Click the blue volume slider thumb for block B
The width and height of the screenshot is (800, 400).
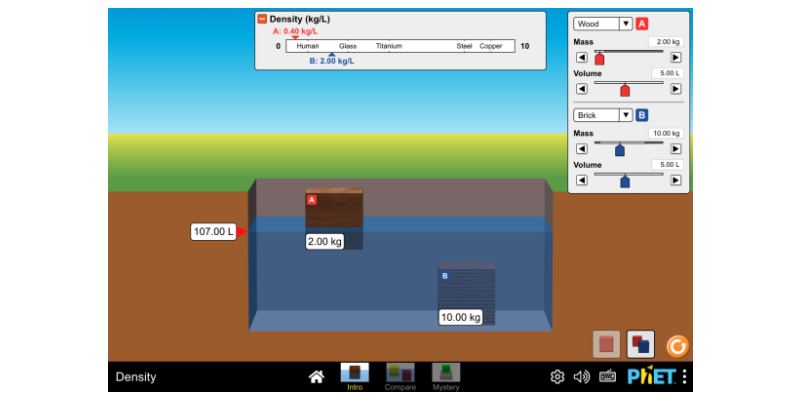[625, 181]
